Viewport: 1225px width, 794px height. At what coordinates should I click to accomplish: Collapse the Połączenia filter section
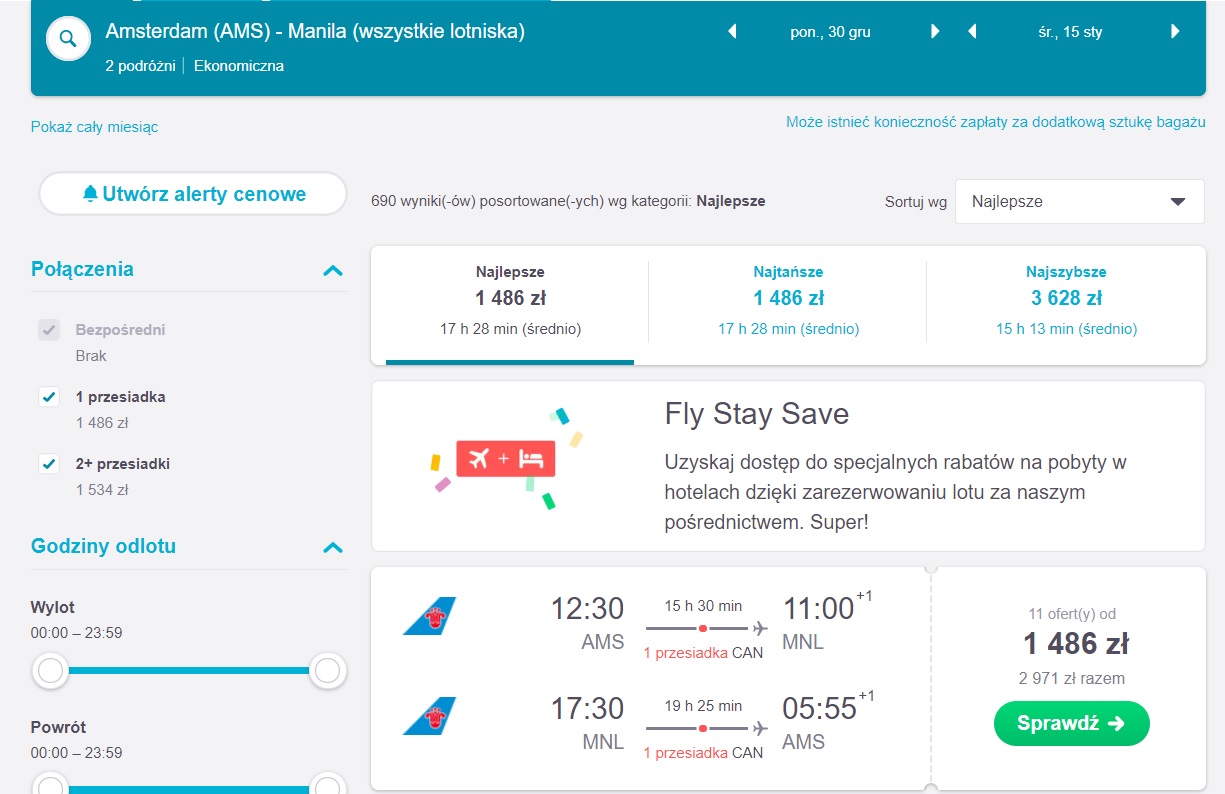[333, 270]
